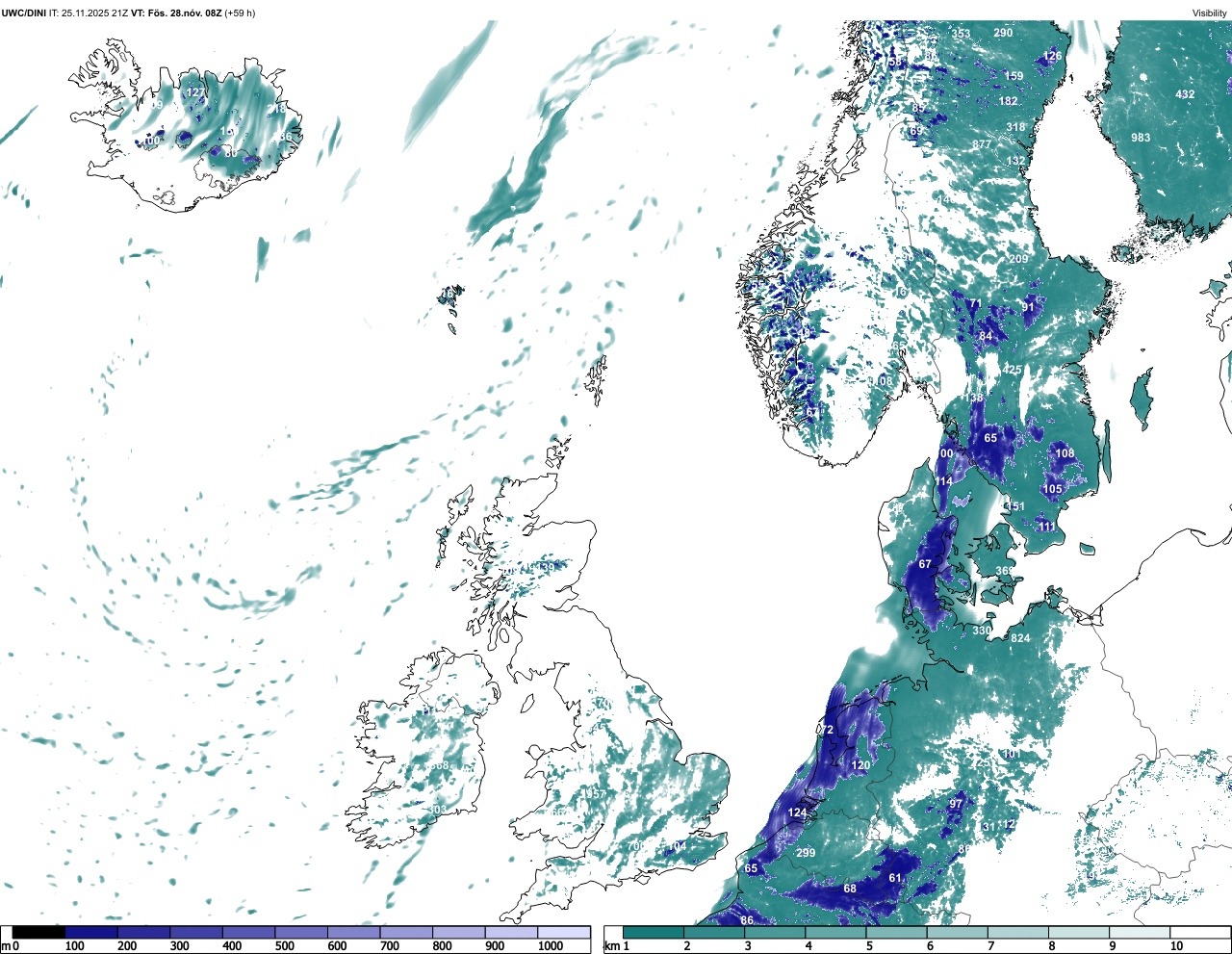Click the '97' value over Germany

tap(956, 804)
